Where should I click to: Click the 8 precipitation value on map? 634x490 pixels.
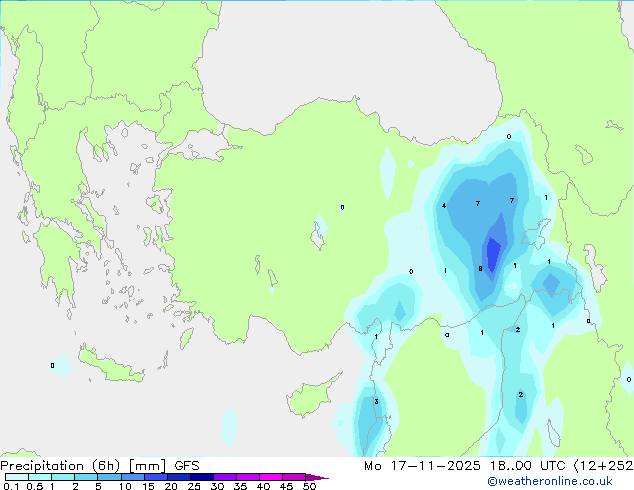click(x=480, y=268)
